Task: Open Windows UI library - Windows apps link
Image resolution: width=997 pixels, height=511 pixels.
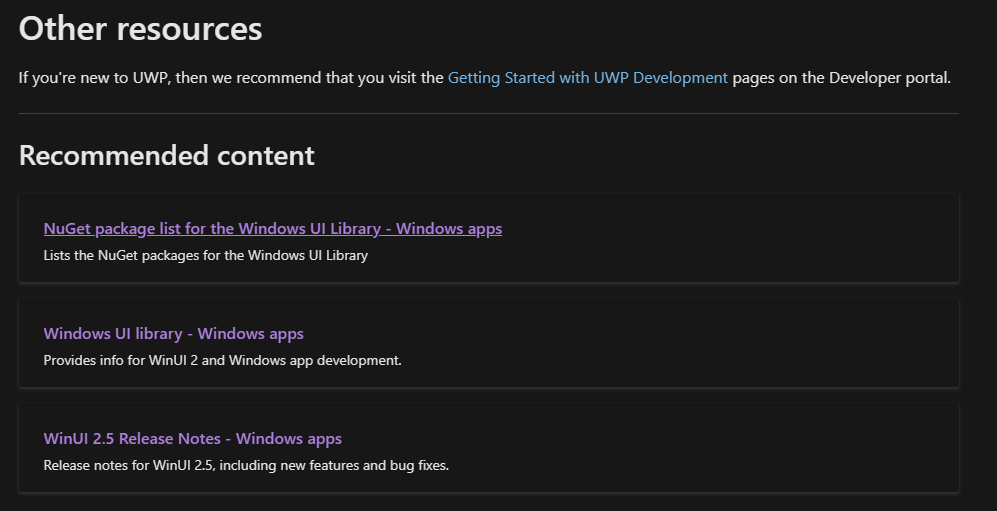Action: (x=174, y=333)
